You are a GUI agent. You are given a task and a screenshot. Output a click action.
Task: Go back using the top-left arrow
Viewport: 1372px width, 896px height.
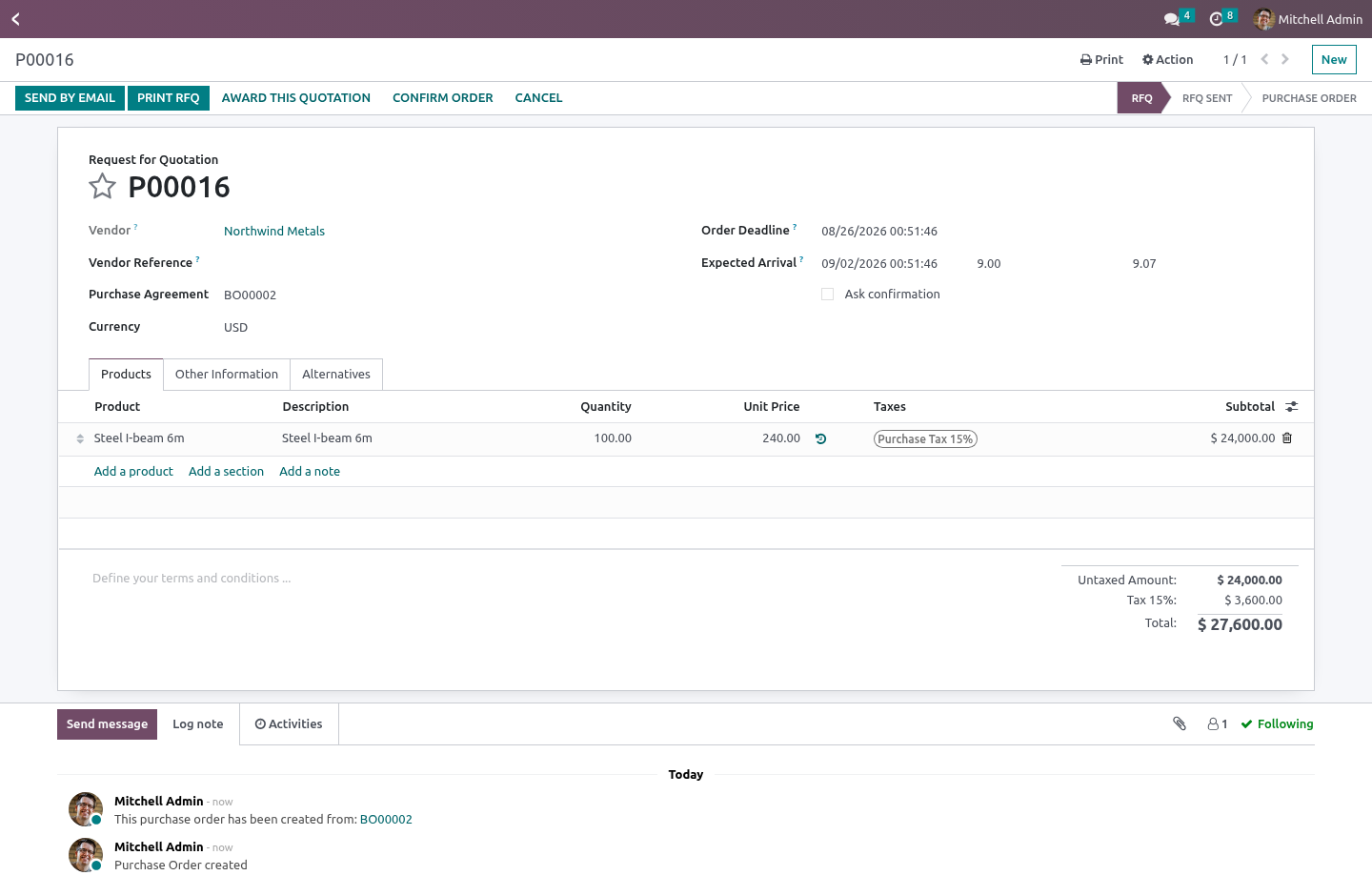point(16,19)
